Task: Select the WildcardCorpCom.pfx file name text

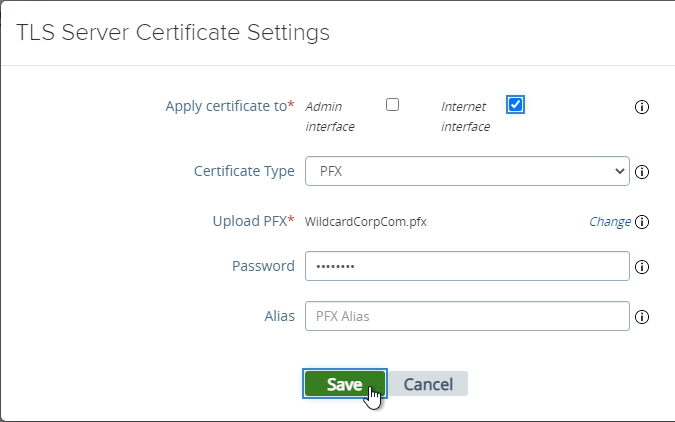Action: tap(365, 222)
